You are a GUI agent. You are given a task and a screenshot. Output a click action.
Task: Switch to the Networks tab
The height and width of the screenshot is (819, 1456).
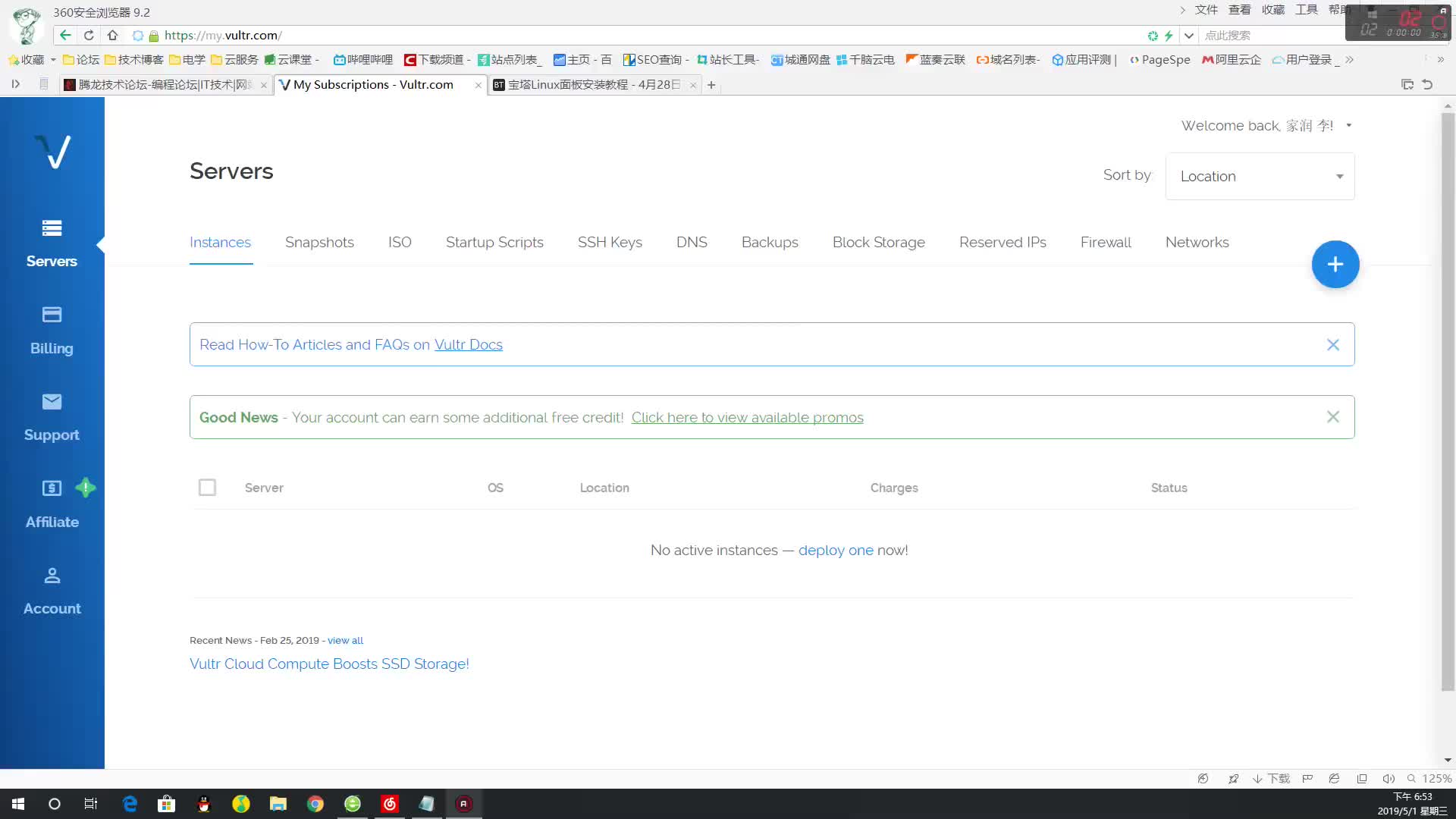point(1197,243)
